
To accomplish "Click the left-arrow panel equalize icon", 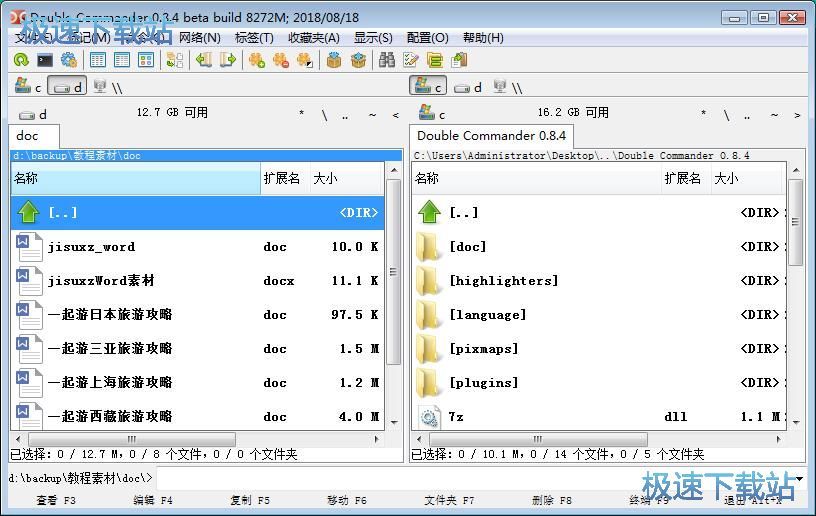I will tap(203, 60).
